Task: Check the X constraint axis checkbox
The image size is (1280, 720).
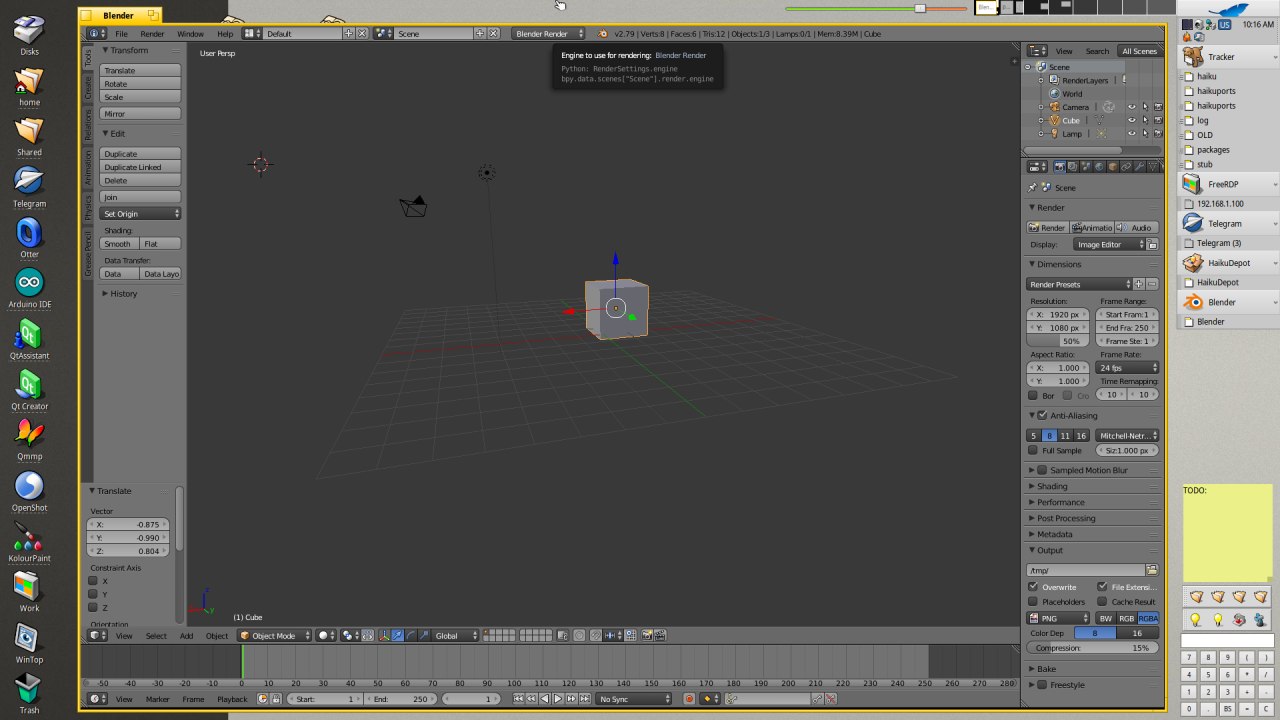Action: (93, 581)
